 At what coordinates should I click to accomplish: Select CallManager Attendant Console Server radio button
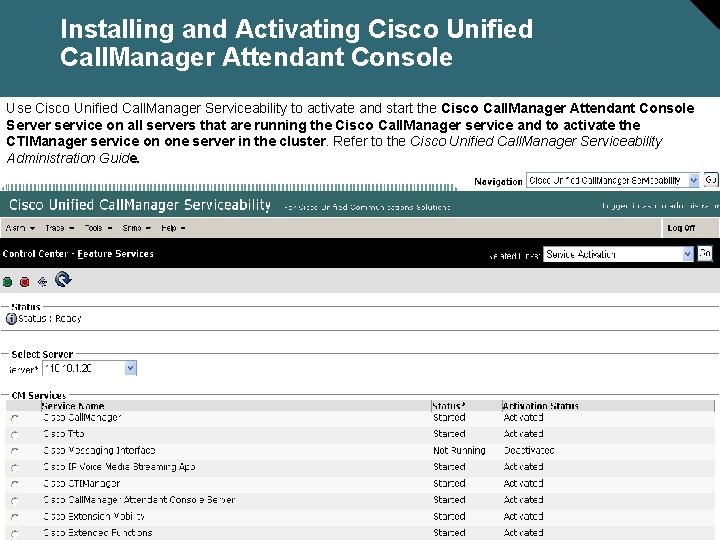[x=15, y=501]
